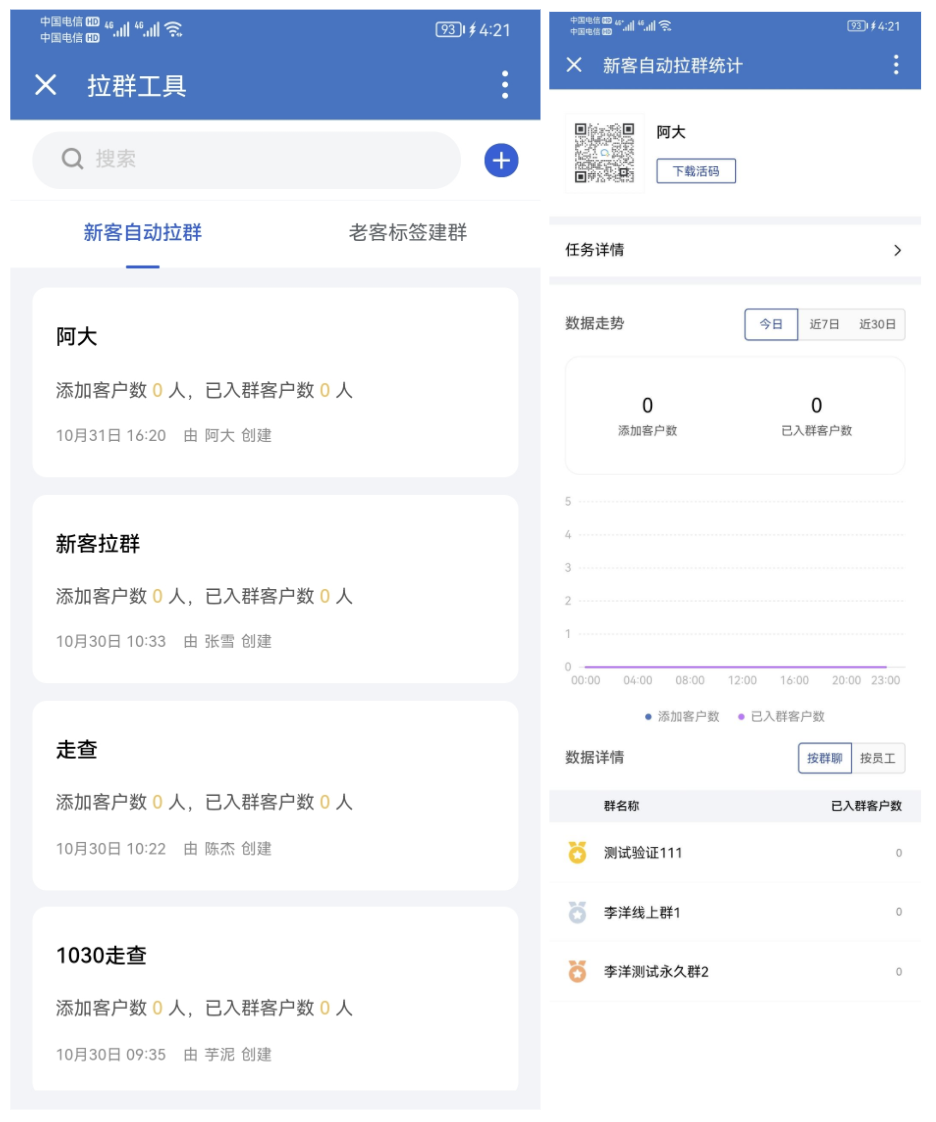Tap the blue plus add icon

(x=501, y=160)
